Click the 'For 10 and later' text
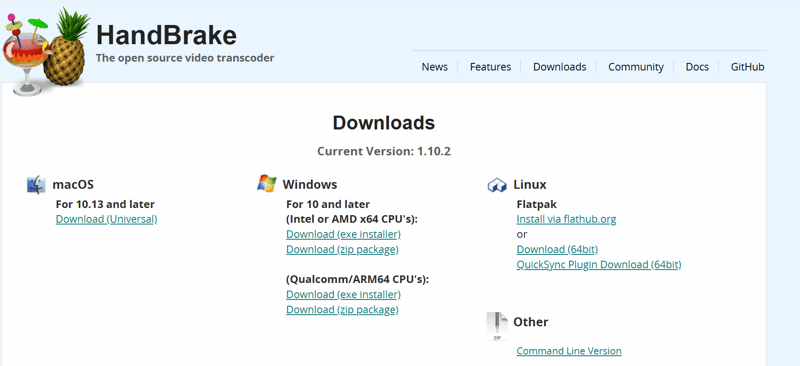Image resolution: width=800 pixels, height=366 pixels. [x=328, y=204]
